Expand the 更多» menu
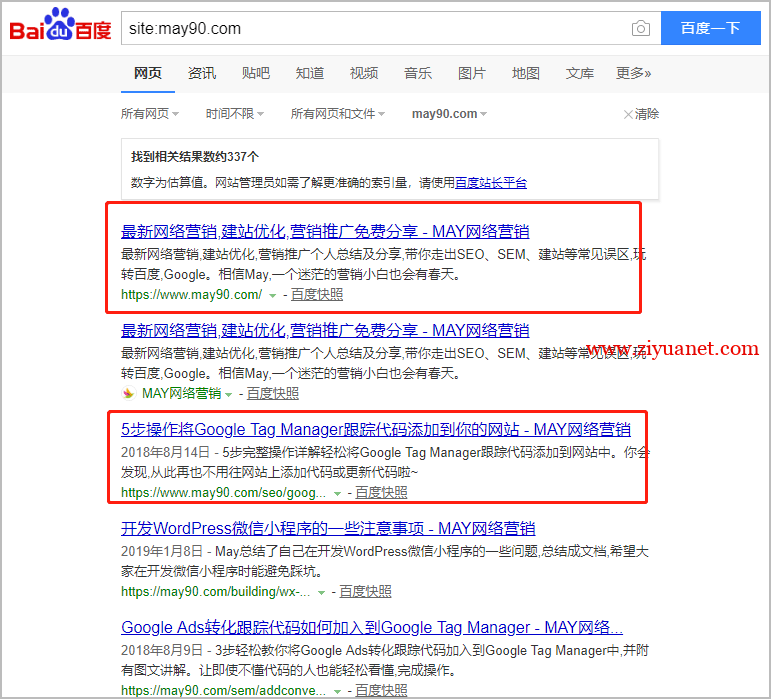771x699 pixels. pos(633,74)
